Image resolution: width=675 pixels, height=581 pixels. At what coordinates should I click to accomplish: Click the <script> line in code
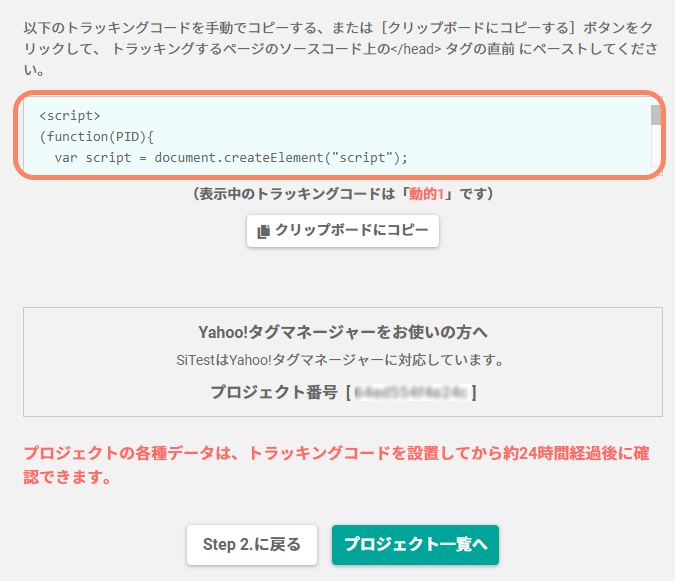(70, 116)
